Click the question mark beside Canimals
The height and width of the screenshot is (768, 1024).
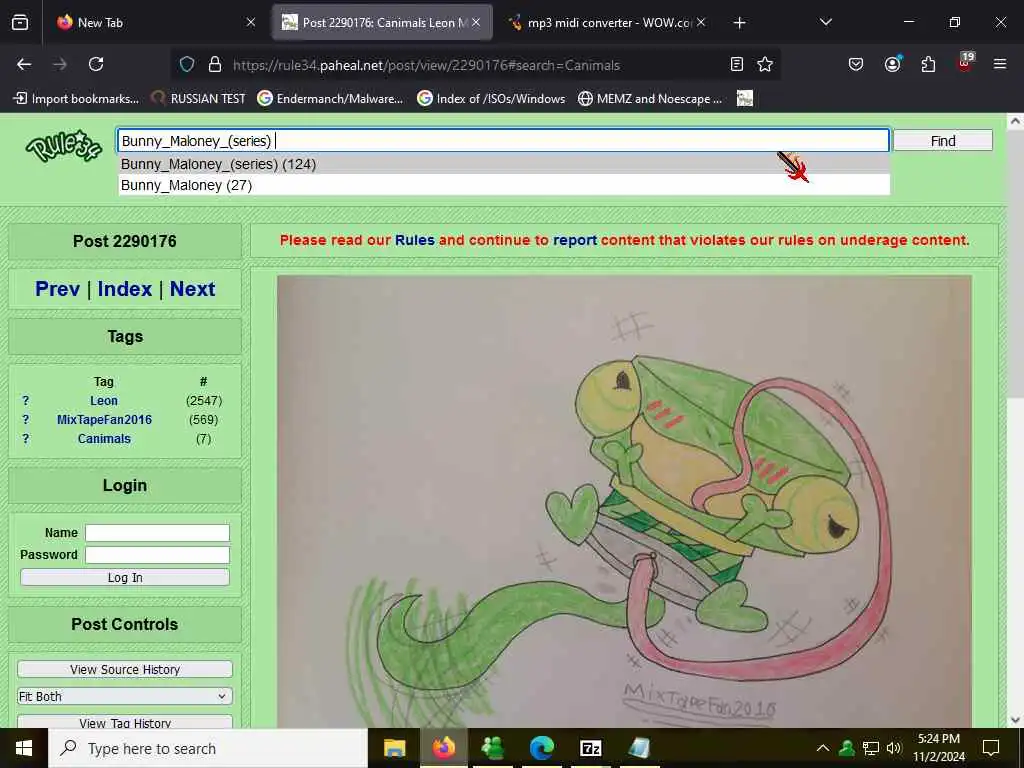(25, 438)
